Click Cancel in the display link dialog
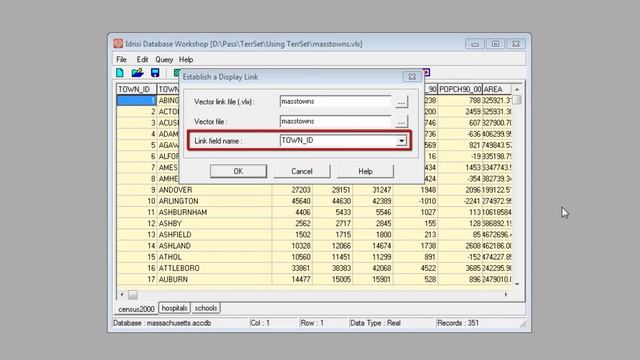The image size is (640, 360). click(302, 171)
